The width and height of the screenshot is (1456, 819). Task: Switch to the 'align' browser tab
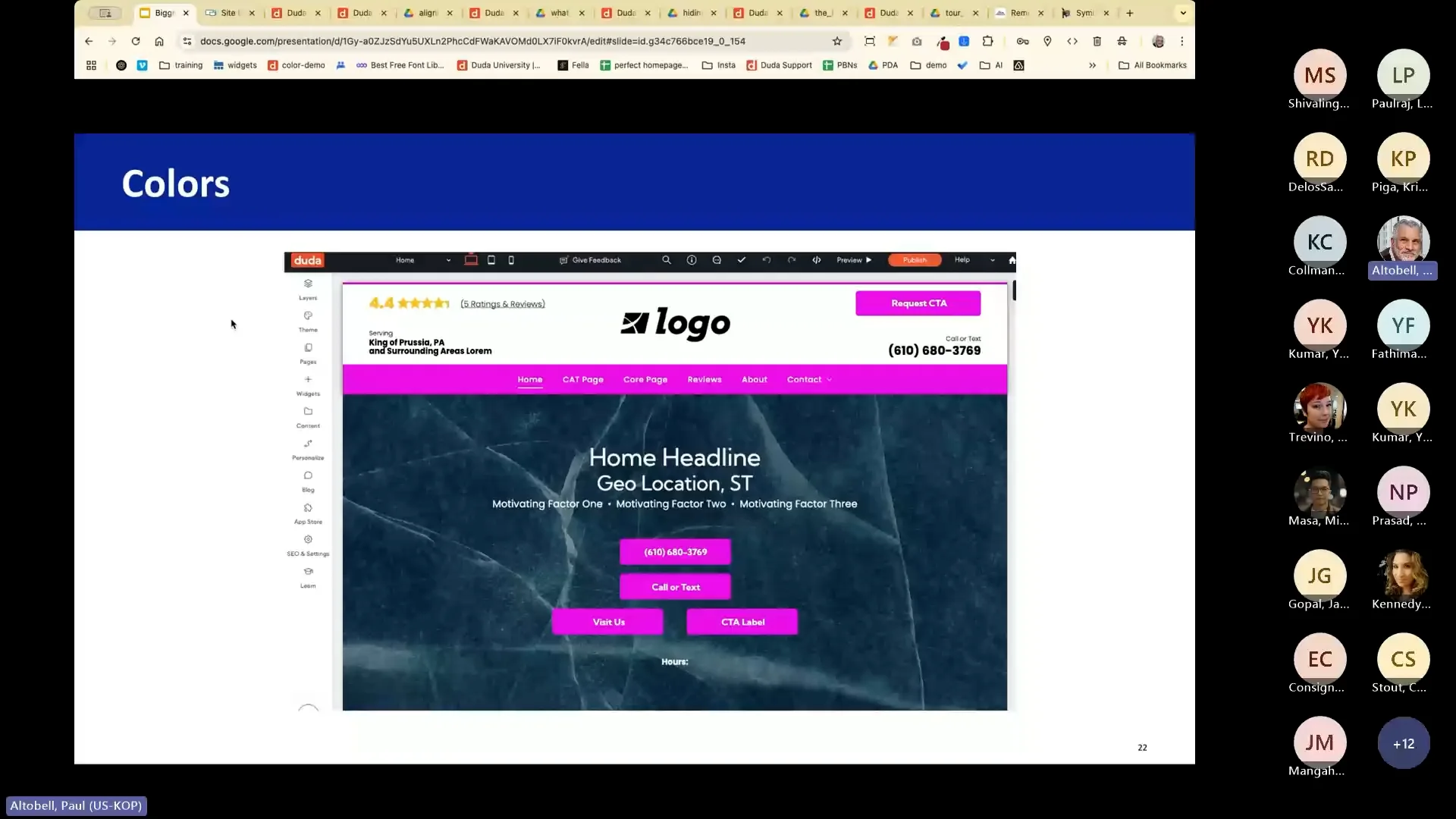(428, 13)
